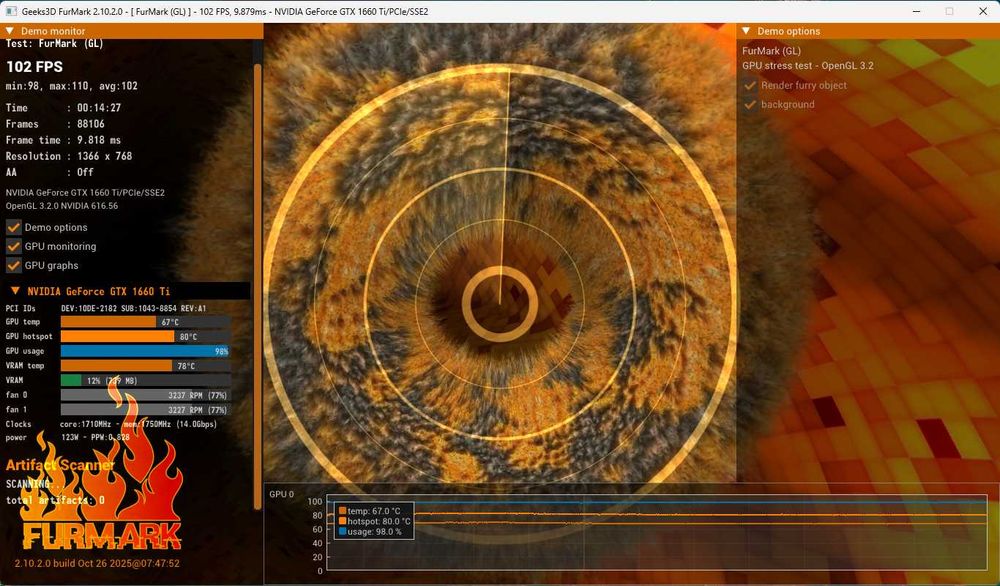Click the orange temp legend swatch in graph

click(342, 511)
